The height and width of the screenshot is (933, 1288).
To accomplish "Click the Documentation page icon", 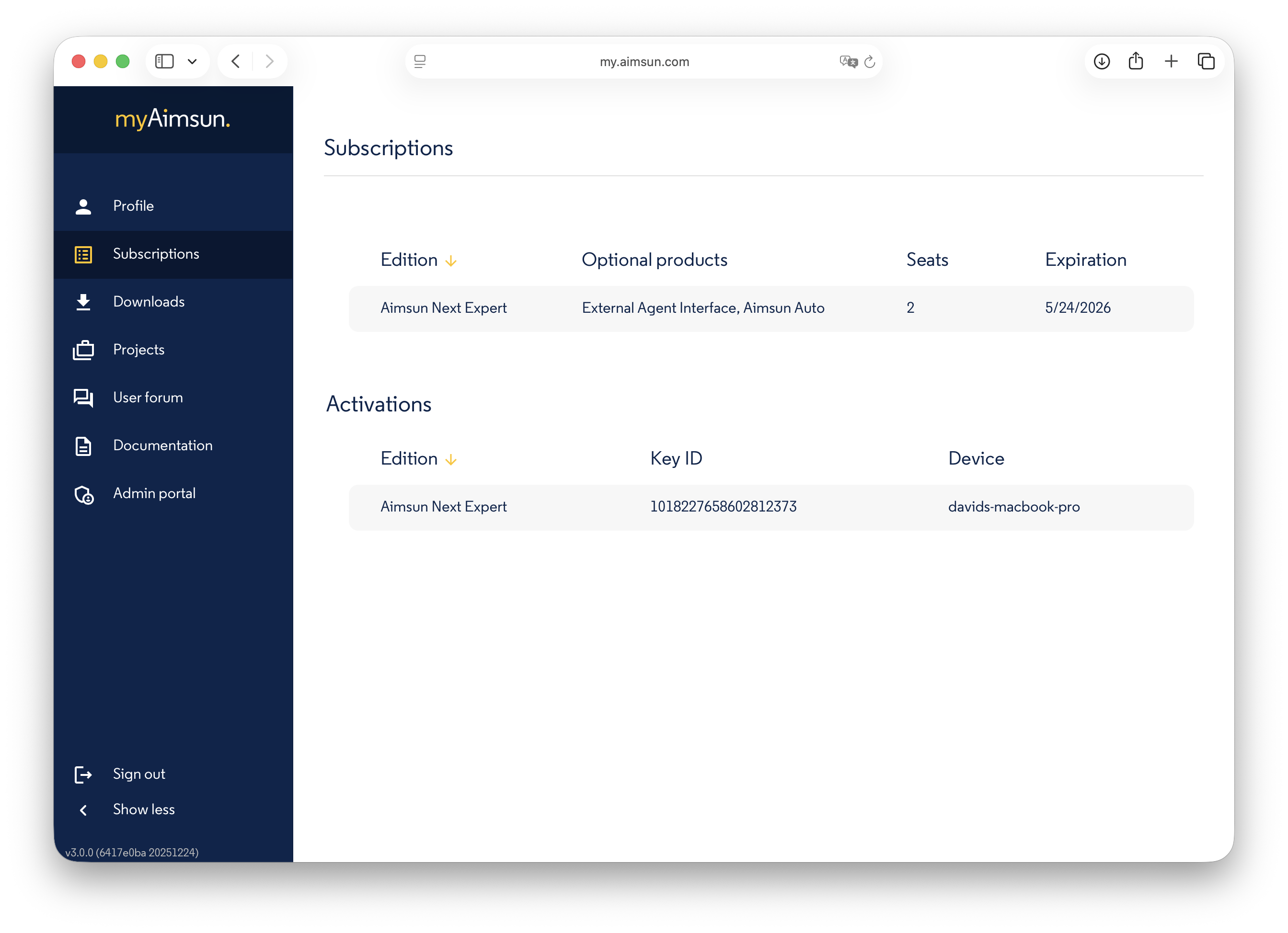I will click(x=83, y=446).
